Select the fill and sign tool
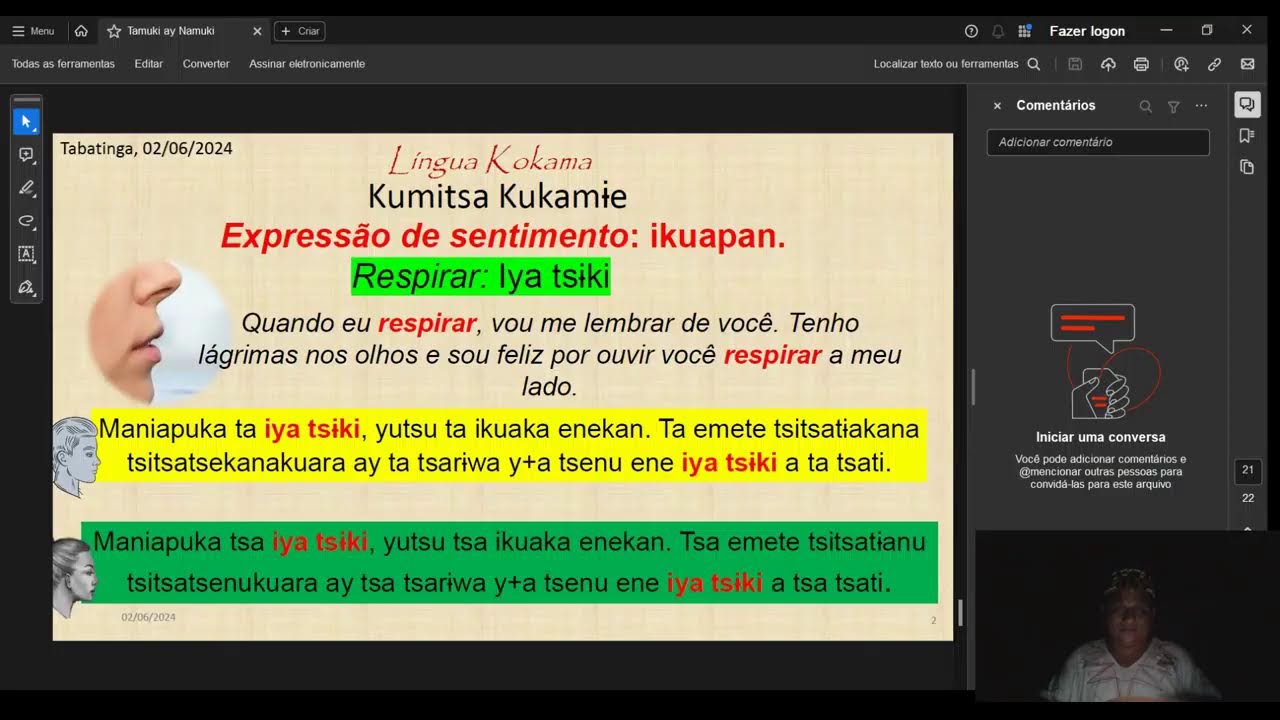 coord(26,287)
